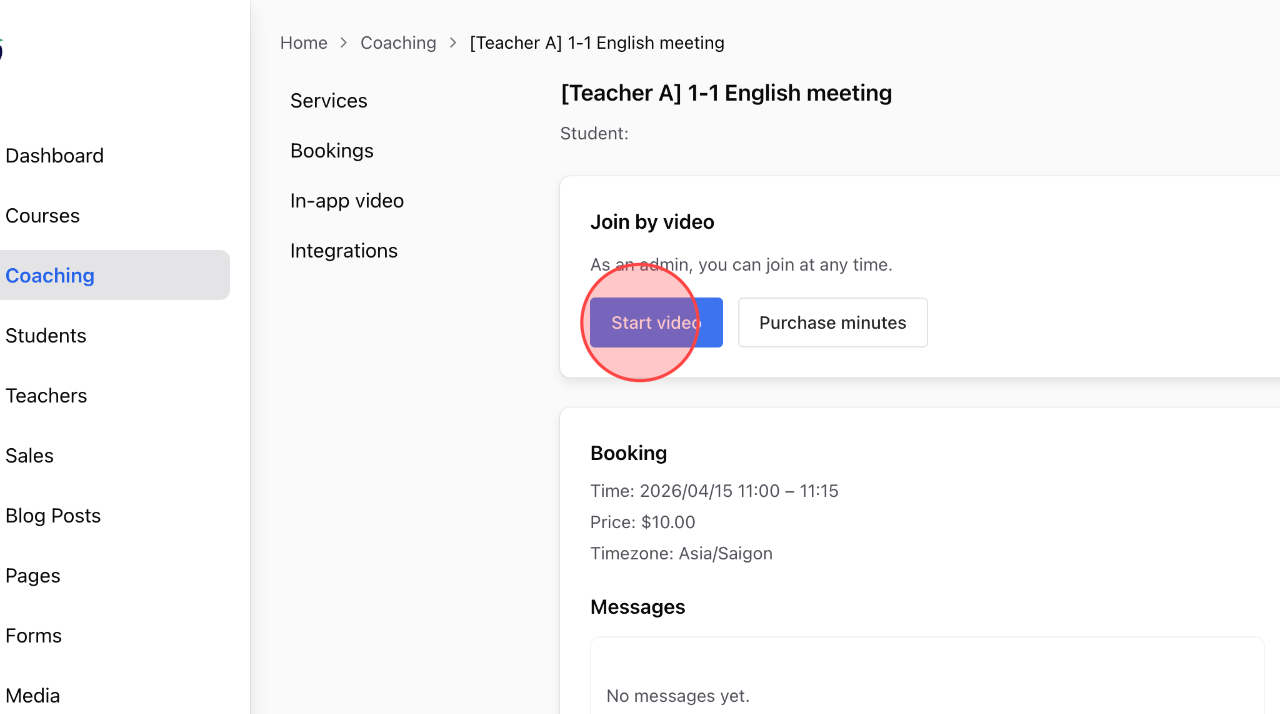Image resolution: width=1280 pixels, height=714 pixels.
Task: Click the Messages section heading
Action: (638, 607)
